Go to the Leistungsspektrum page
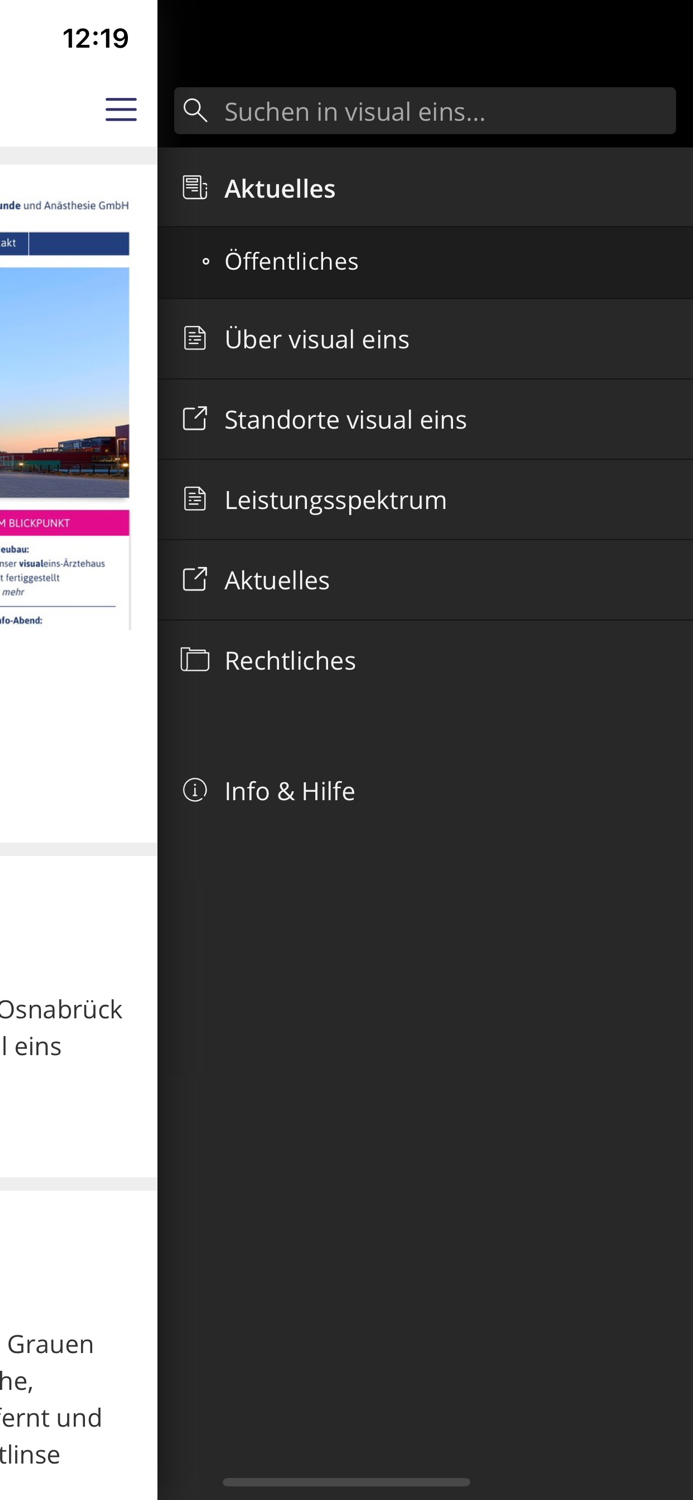The width and height of the screenshot is (693, 1500). [335, 499]
